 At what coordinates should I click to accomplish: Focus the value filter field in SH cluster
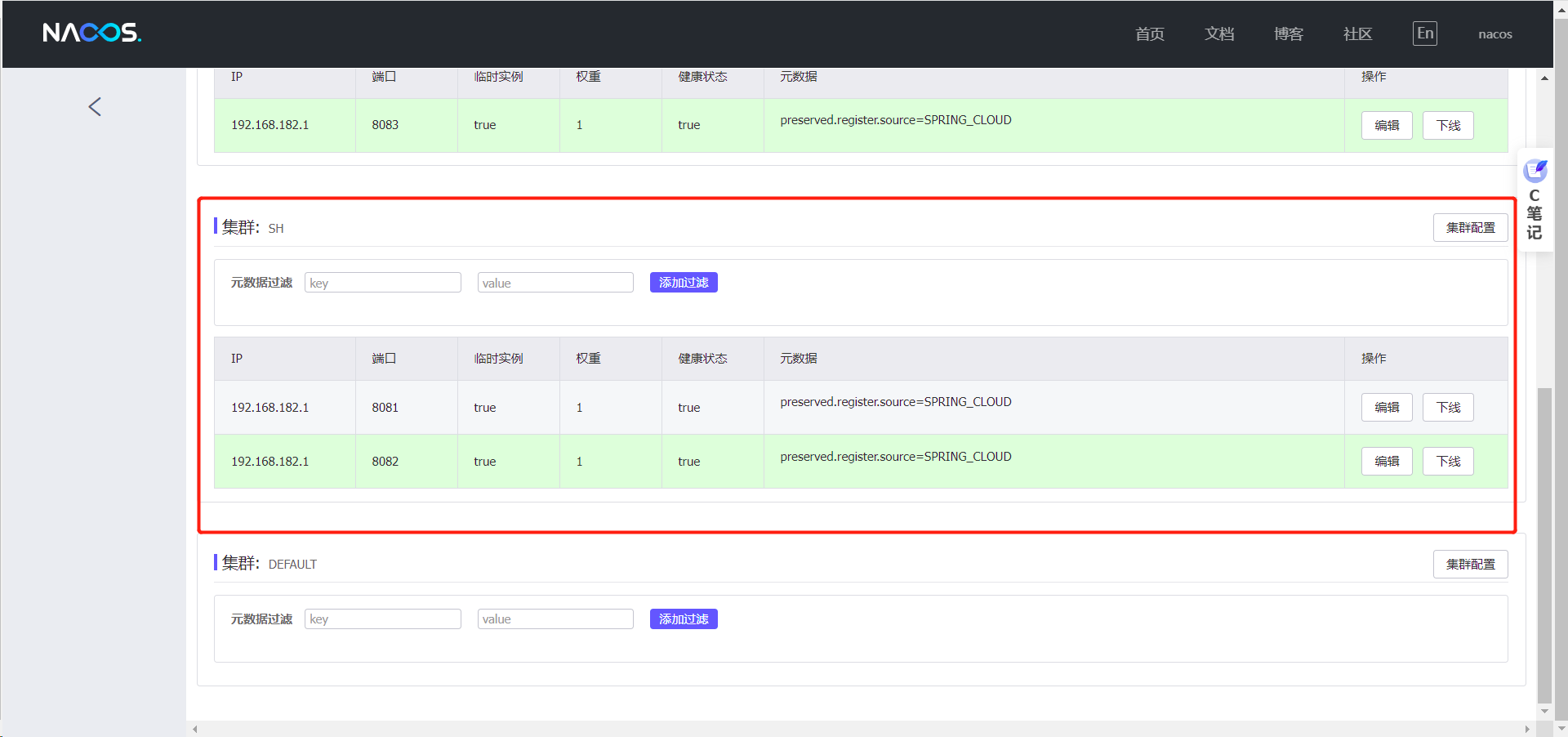(x=555, y=283)
